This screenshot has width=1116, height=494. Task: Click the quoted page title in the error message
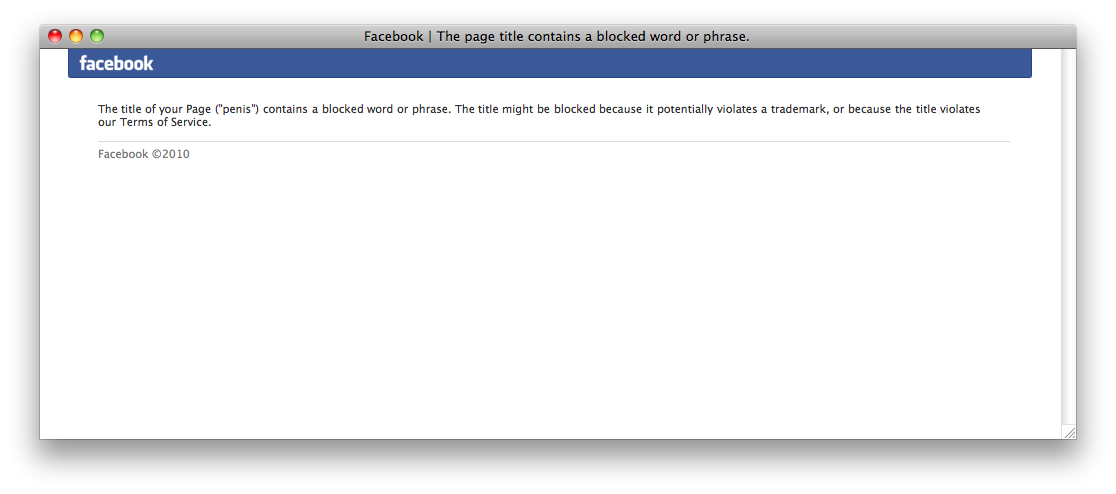pyautogui.click(x=237, y=110)
